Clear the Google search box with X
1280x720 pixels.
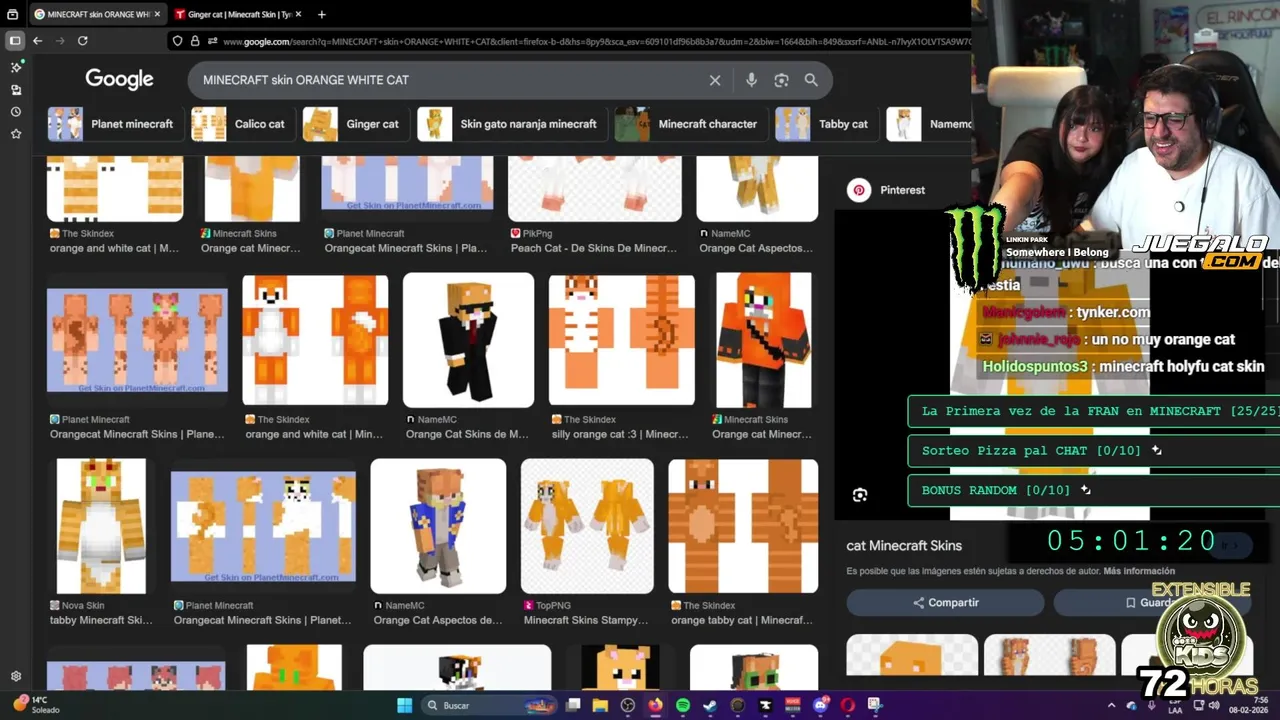tap(715, 80)
